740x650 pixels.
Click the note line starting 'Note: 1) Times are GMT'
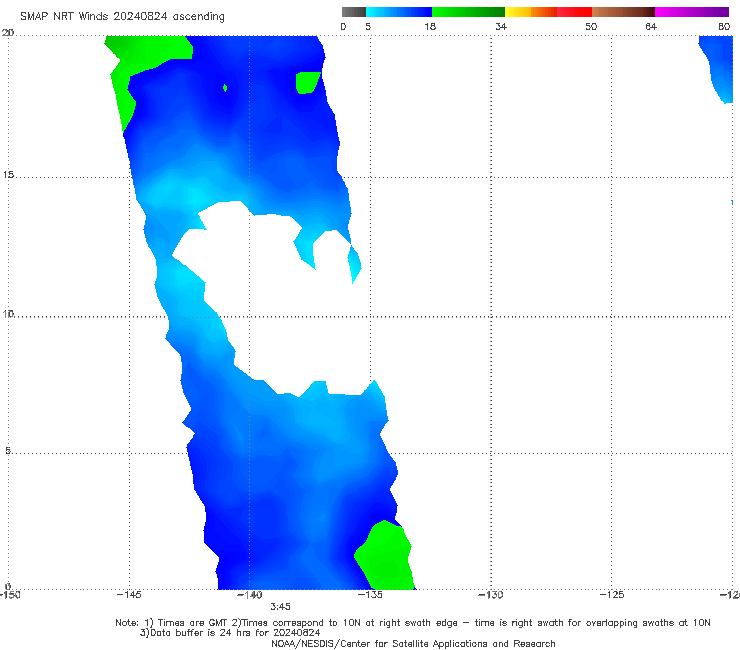pyautogui.click(x=412, y=623)
